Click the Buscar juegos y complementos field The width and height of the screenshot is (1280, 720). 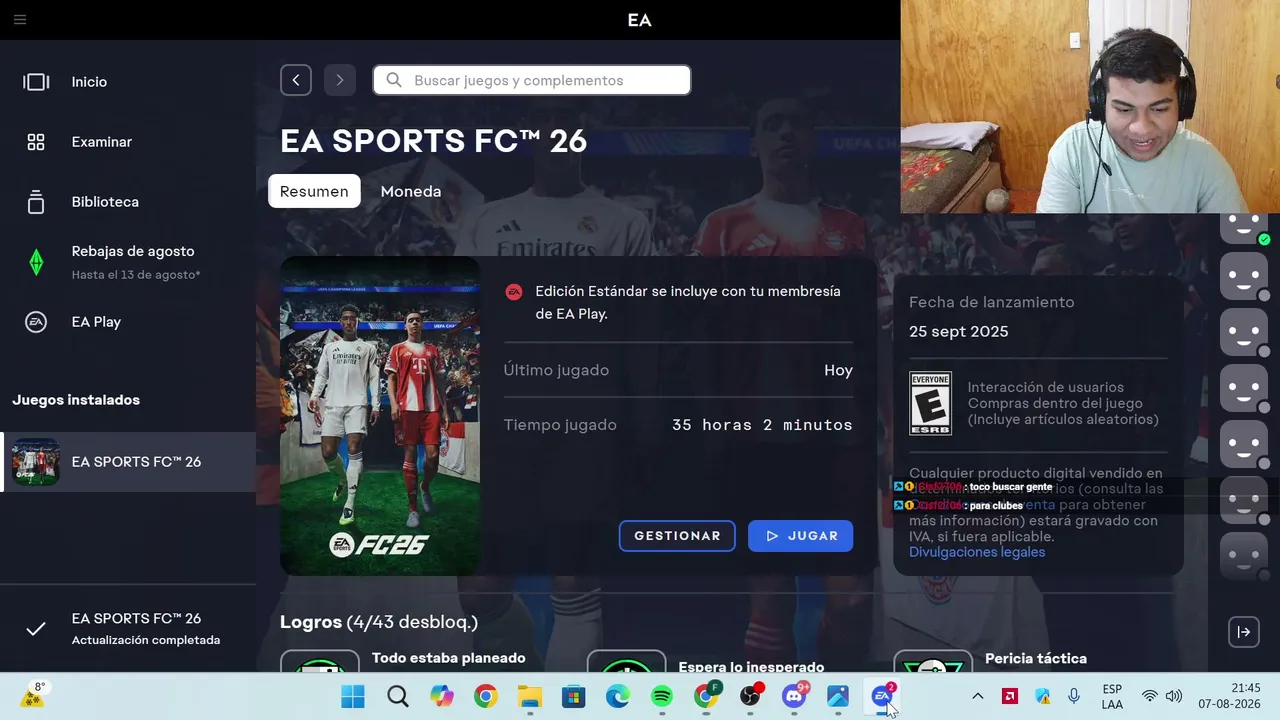[532, 80]
